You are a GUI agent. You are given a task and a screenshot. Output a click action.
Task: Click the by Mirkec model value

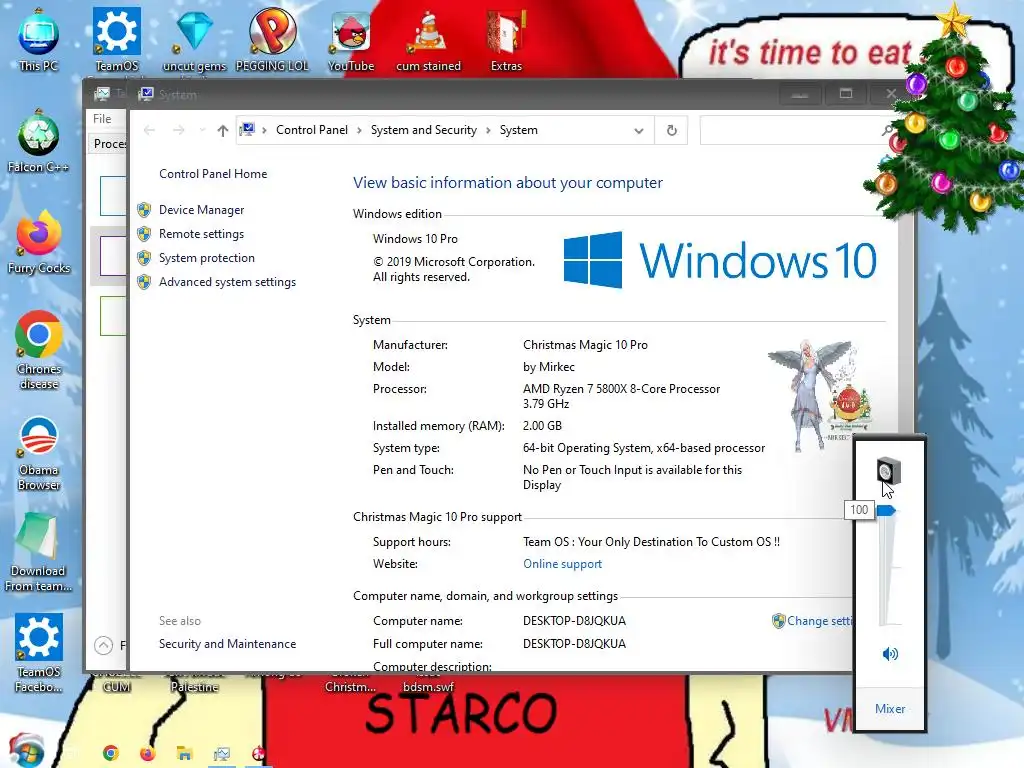pyautogui.click(x=549, y=367)
